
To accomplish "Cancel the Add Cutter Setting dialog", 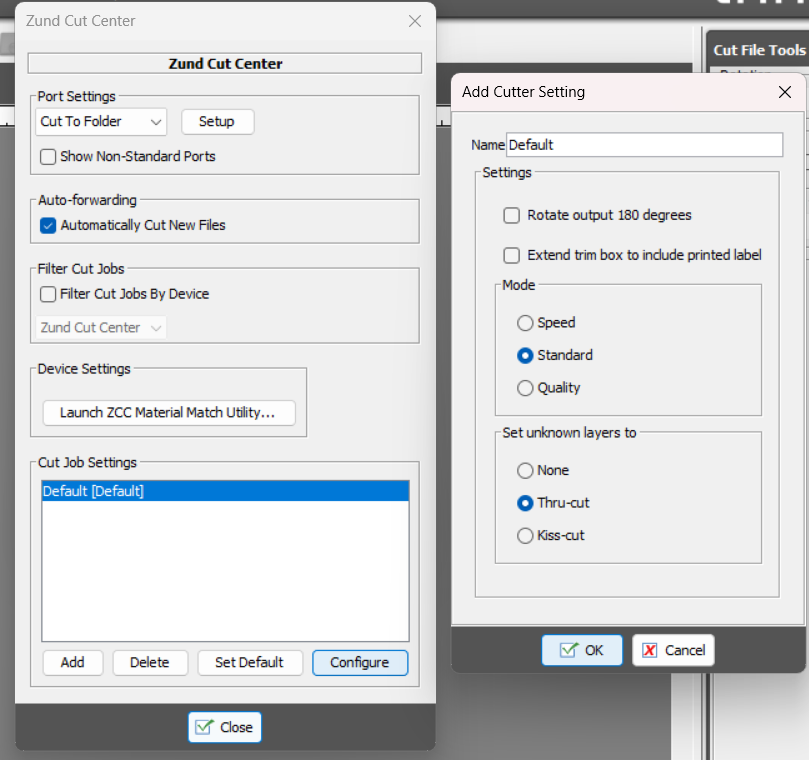I will tap(673, 650).
